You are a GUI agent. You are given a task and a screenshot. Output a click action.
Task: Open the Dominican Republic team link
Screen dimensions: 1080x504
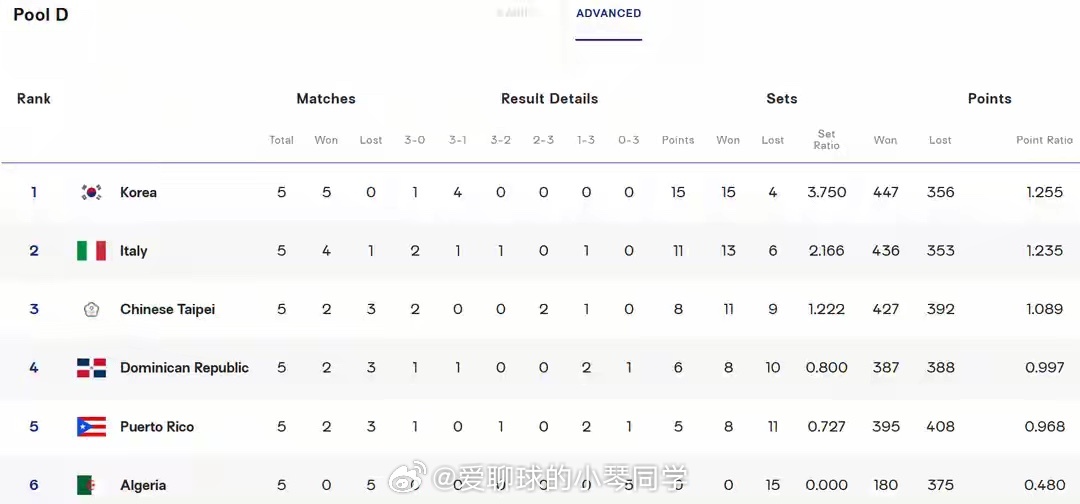point(185,368)
